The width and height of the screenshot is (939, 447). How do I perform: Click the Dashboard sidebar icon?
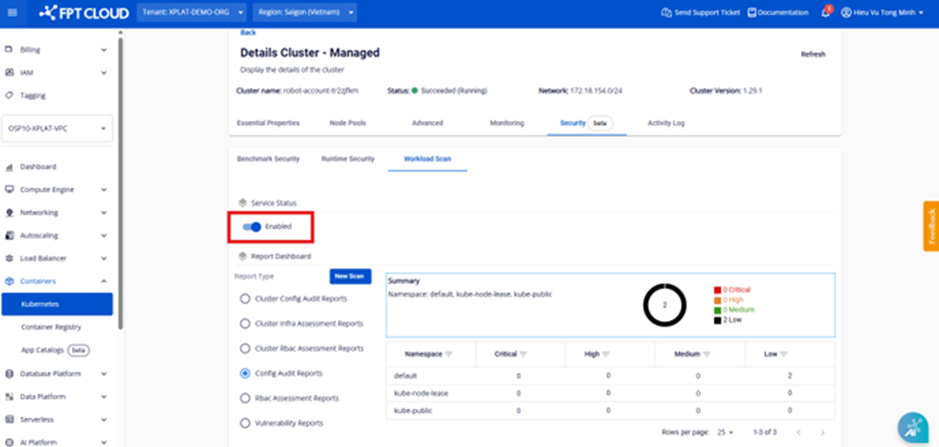tap(10, 167)
